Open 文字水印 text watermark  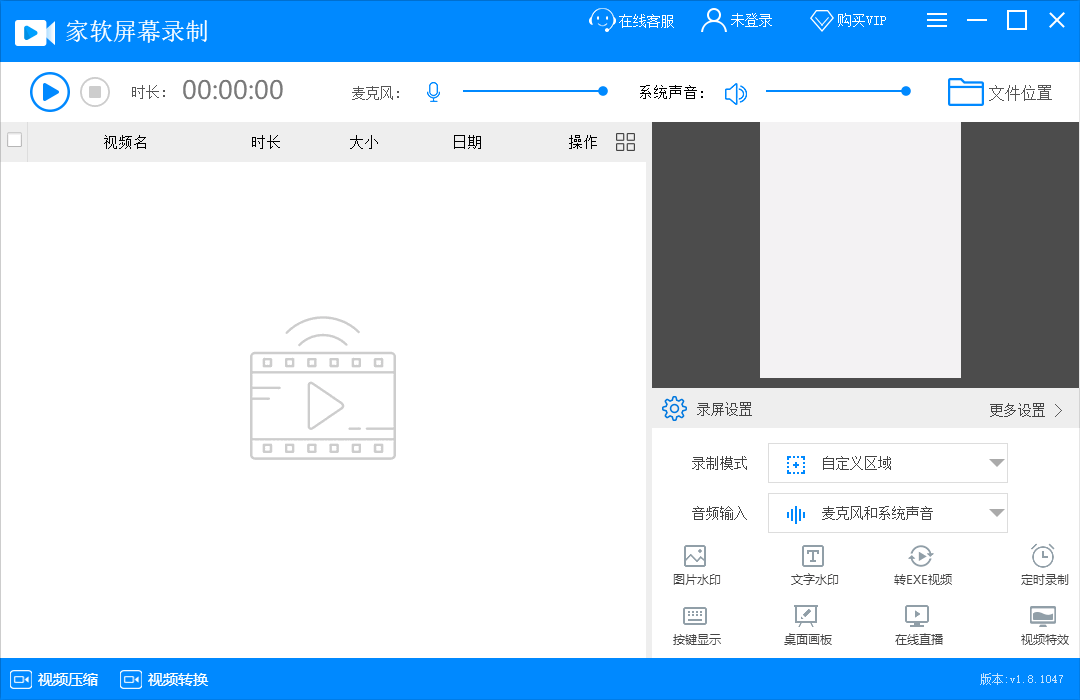[x=814, y=566]
